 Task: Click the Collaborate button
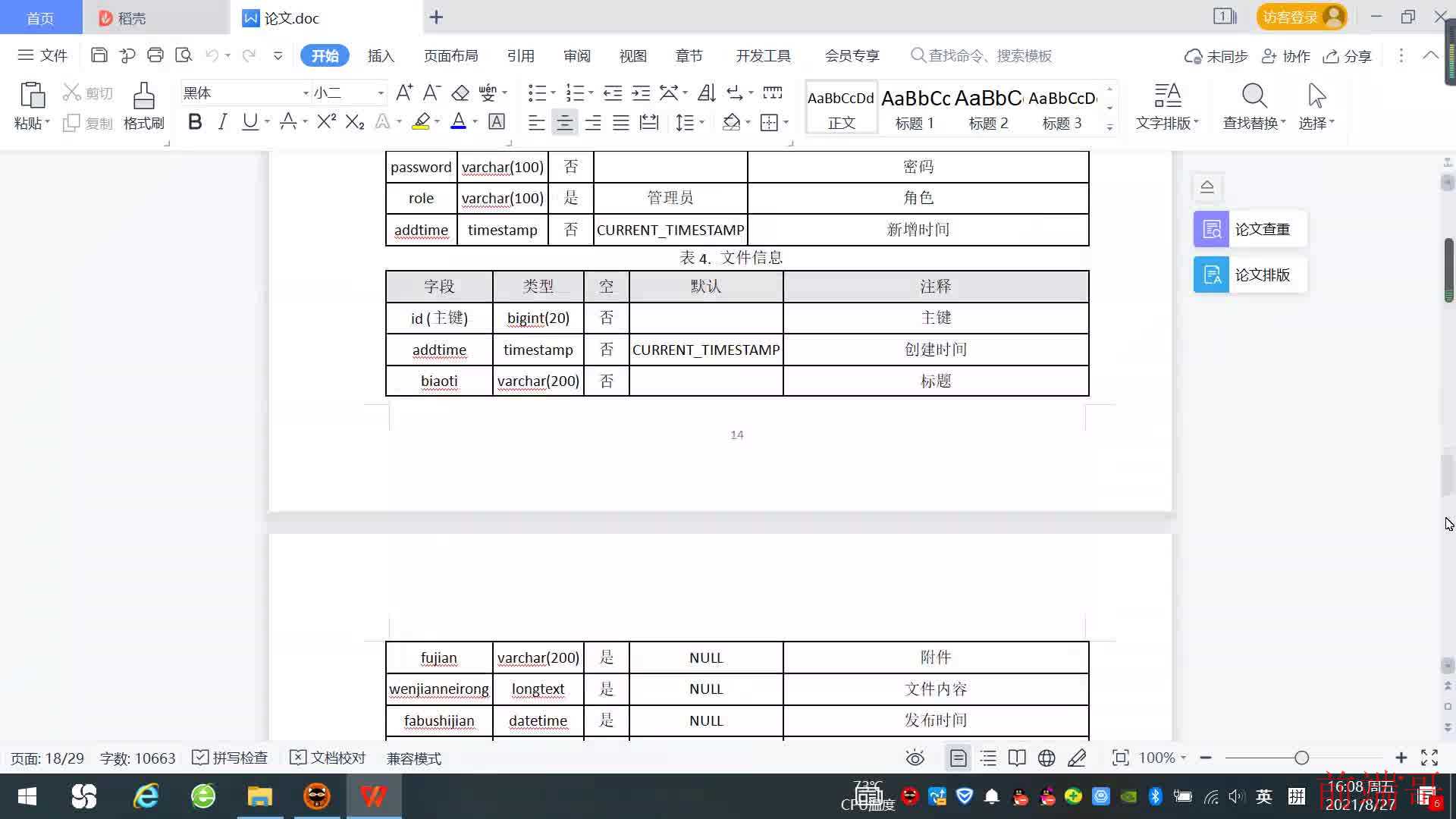(1286, 56)
